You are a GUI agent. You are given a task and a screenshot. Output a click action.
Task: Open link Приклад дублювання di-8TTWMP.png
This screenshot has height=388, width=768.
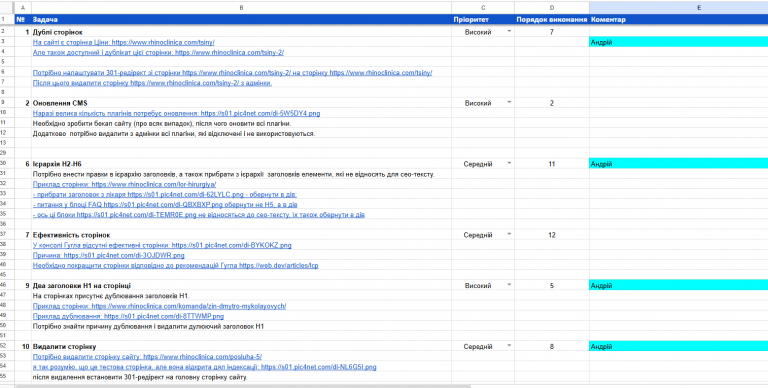pos(128,316)
